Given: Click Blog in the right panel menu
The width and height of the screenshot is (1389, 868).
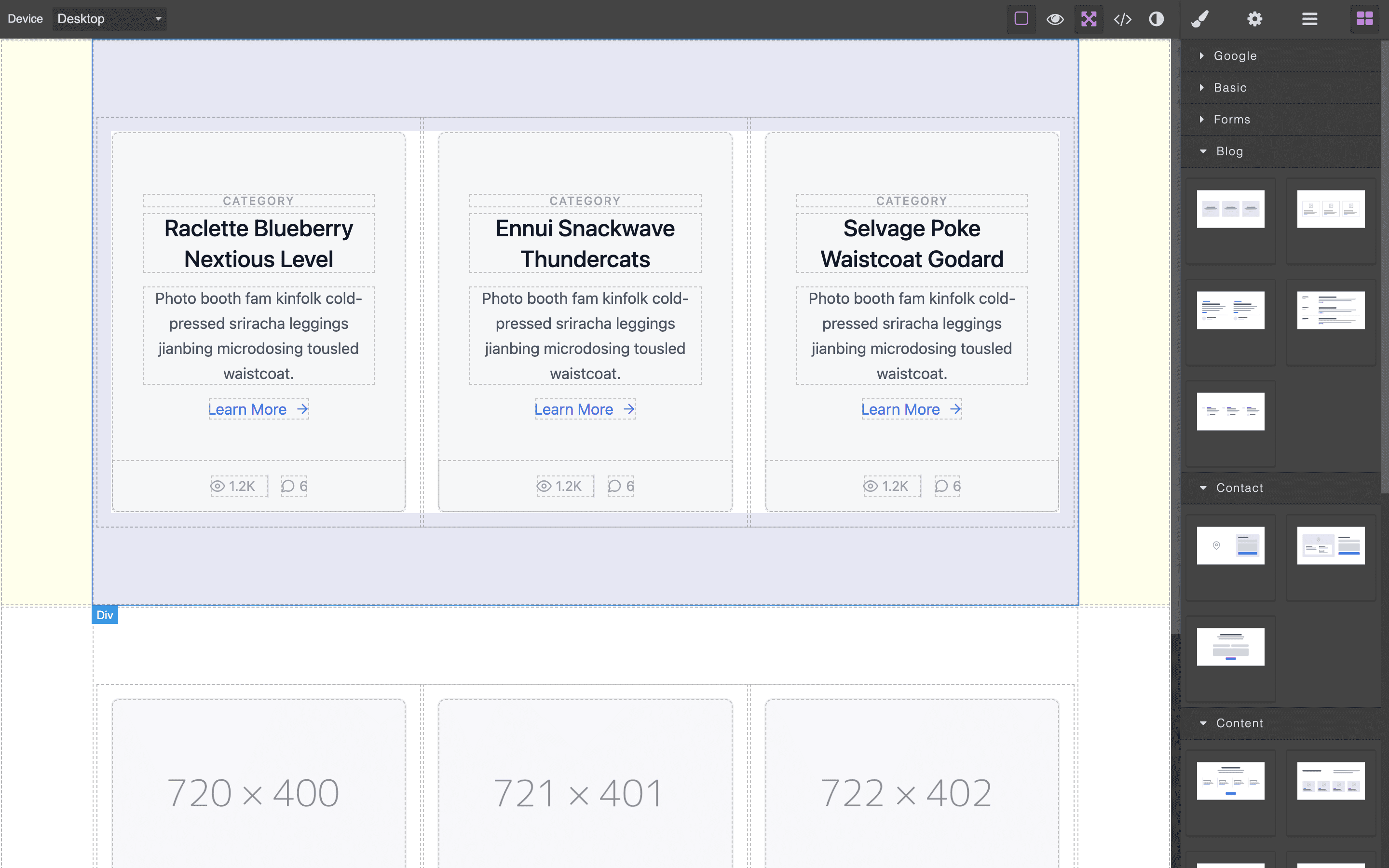Looking at the screenshot, I should click(x=1229, y=151).
